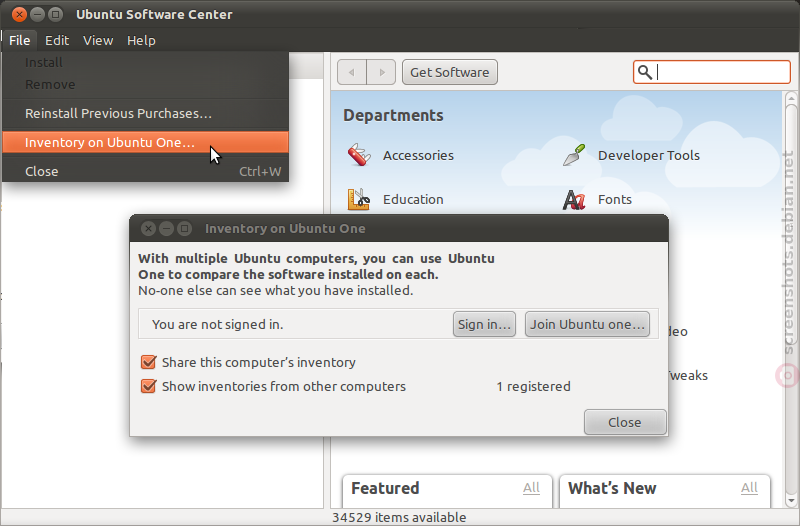Click scrollbar up arrow at top

(x=791, y=97)
